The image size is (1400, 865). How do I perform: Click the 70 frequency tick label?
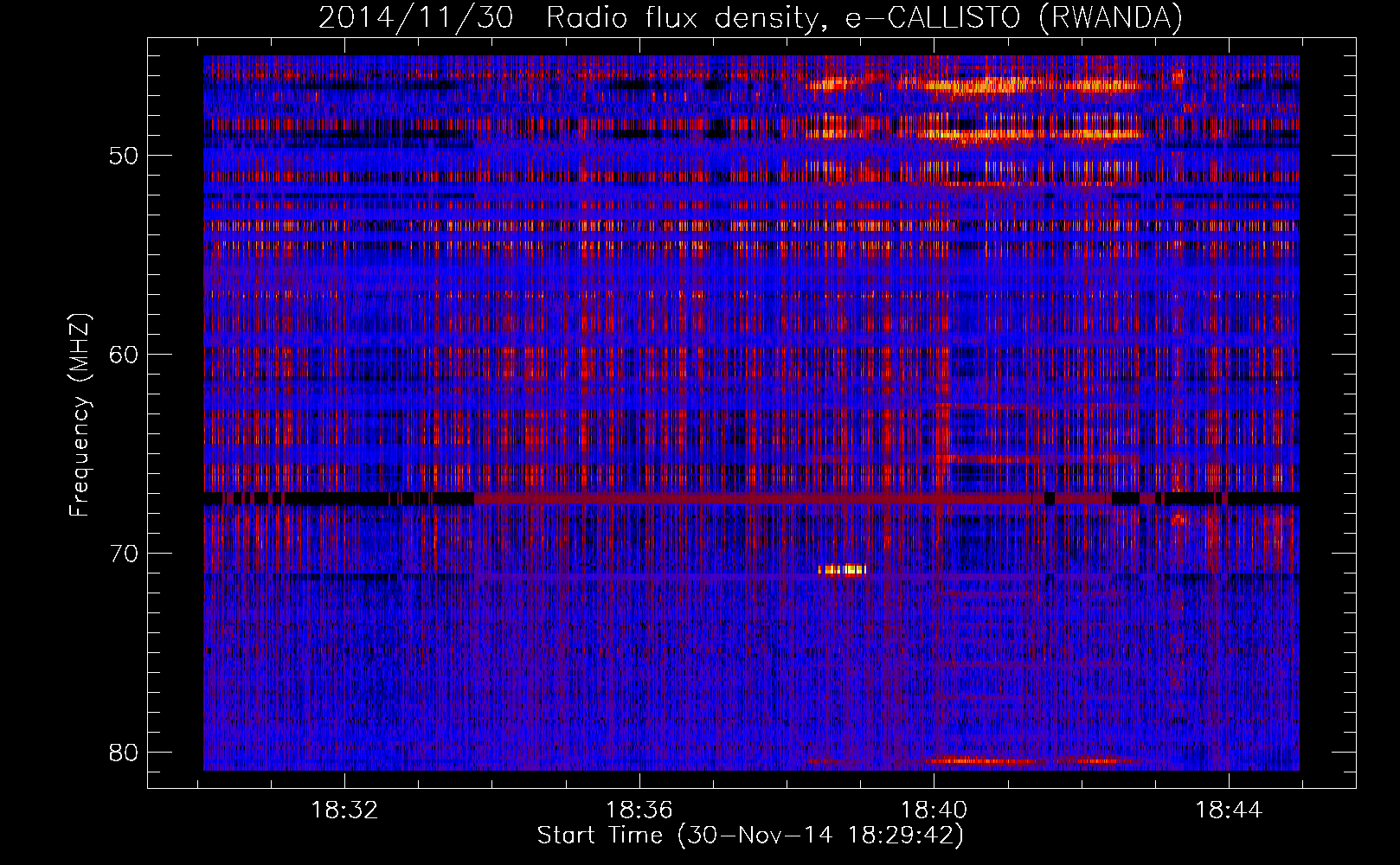(125, 554)
